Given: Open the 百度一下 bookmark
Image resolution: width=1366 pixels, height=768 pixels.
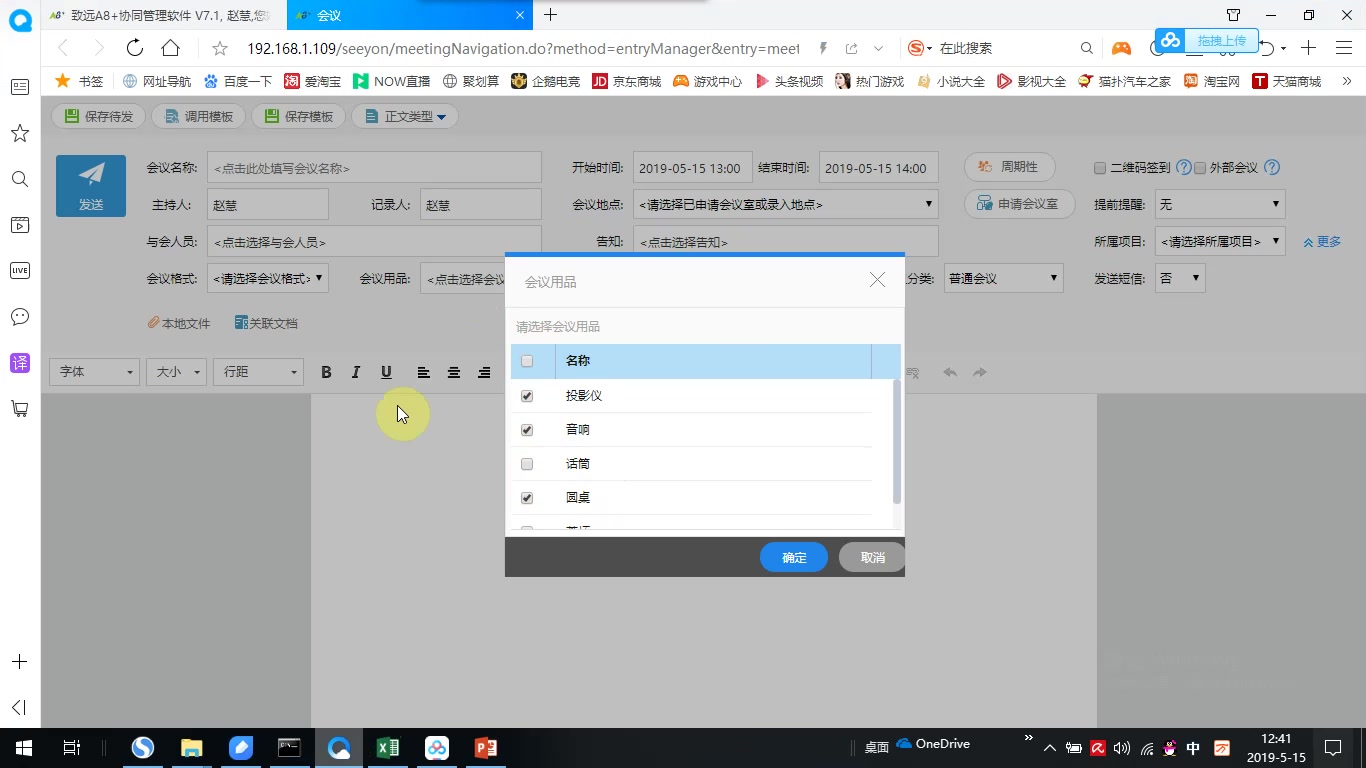Looking at the screenshot, I should 237,81.
